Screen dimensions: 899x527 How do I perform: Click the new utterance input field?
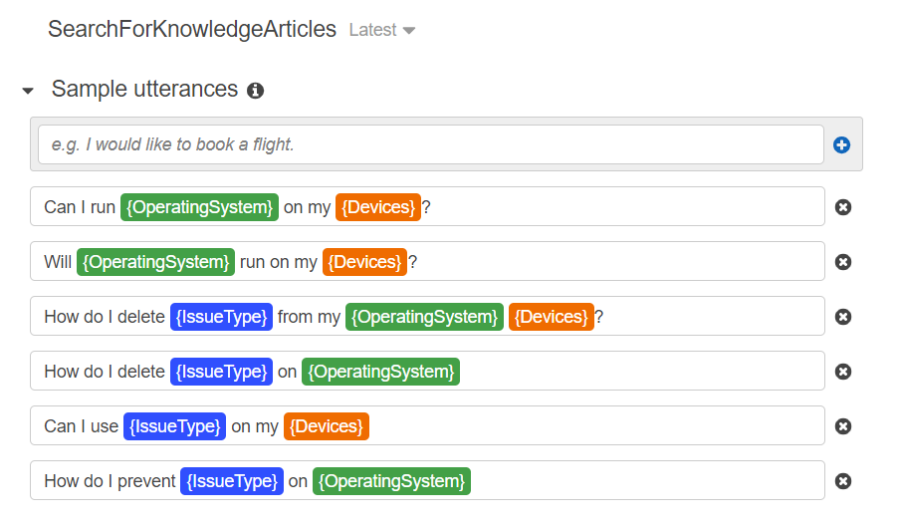[430, 145]
